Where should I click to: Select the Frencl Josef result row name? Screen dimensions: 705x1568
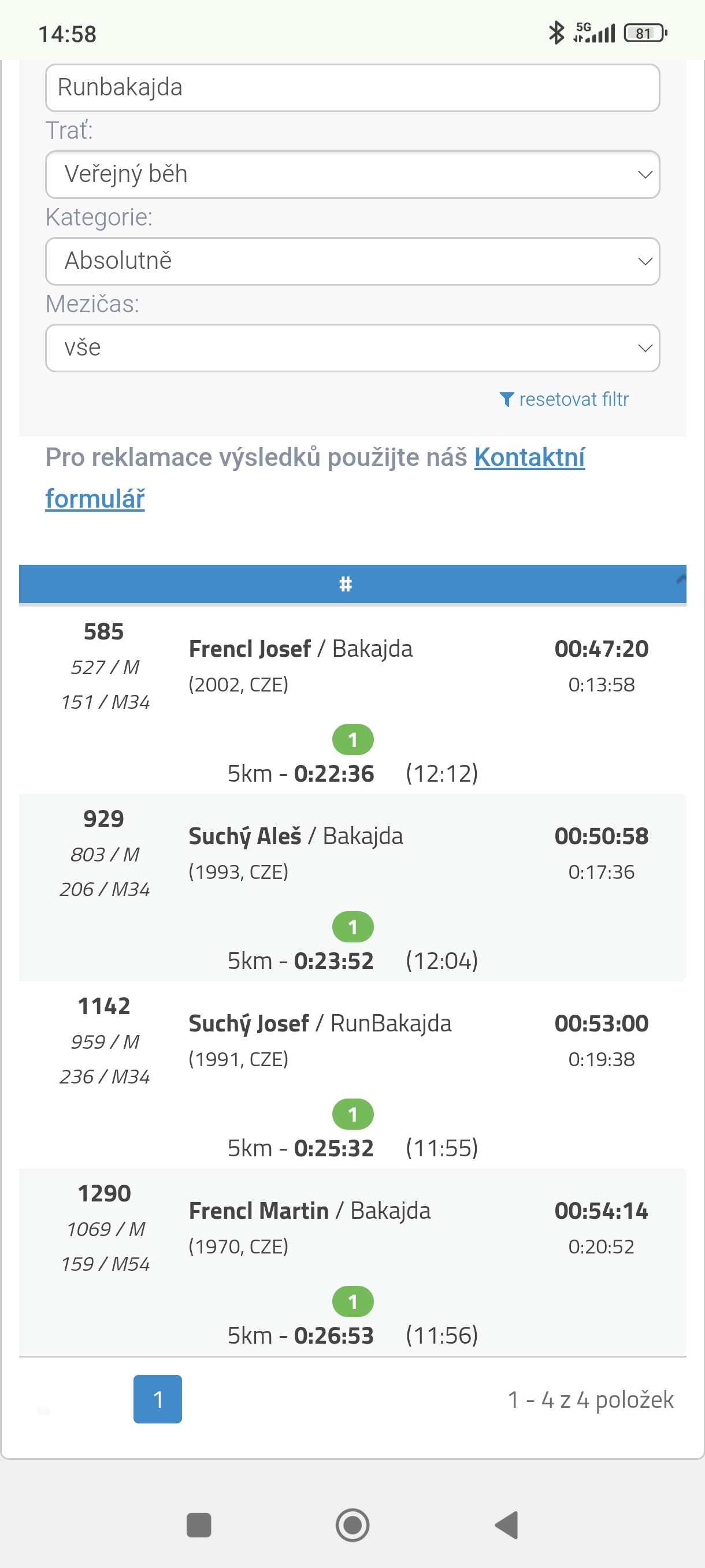pyautogui.click(x=250, y=649)
